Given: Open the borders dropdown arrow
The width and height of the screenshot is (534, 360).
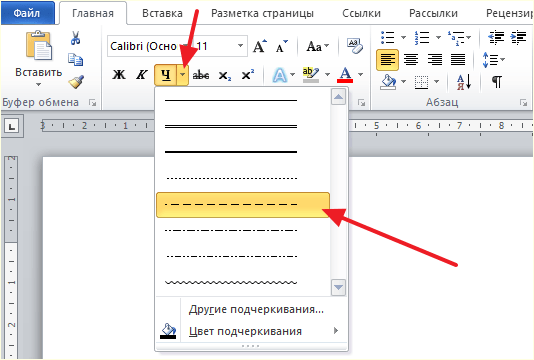Looking at the screenshot, I should pos(436,82).
